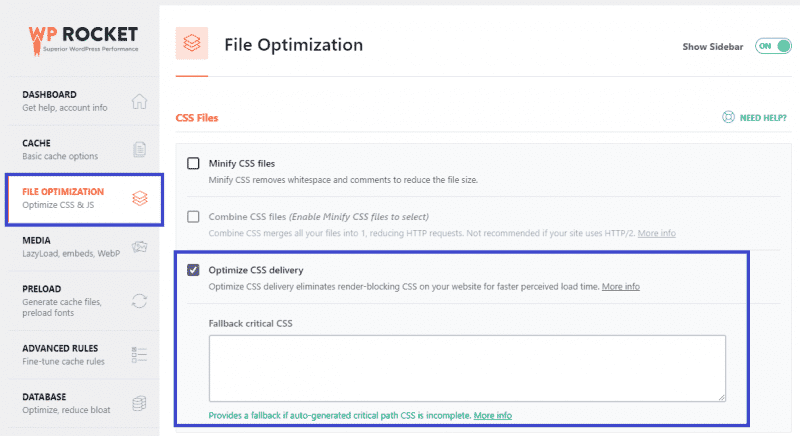Click inside the Fallback critical CSS textarea
The width and height of the screenshot is (800, 436).
(x=467, y=368)
